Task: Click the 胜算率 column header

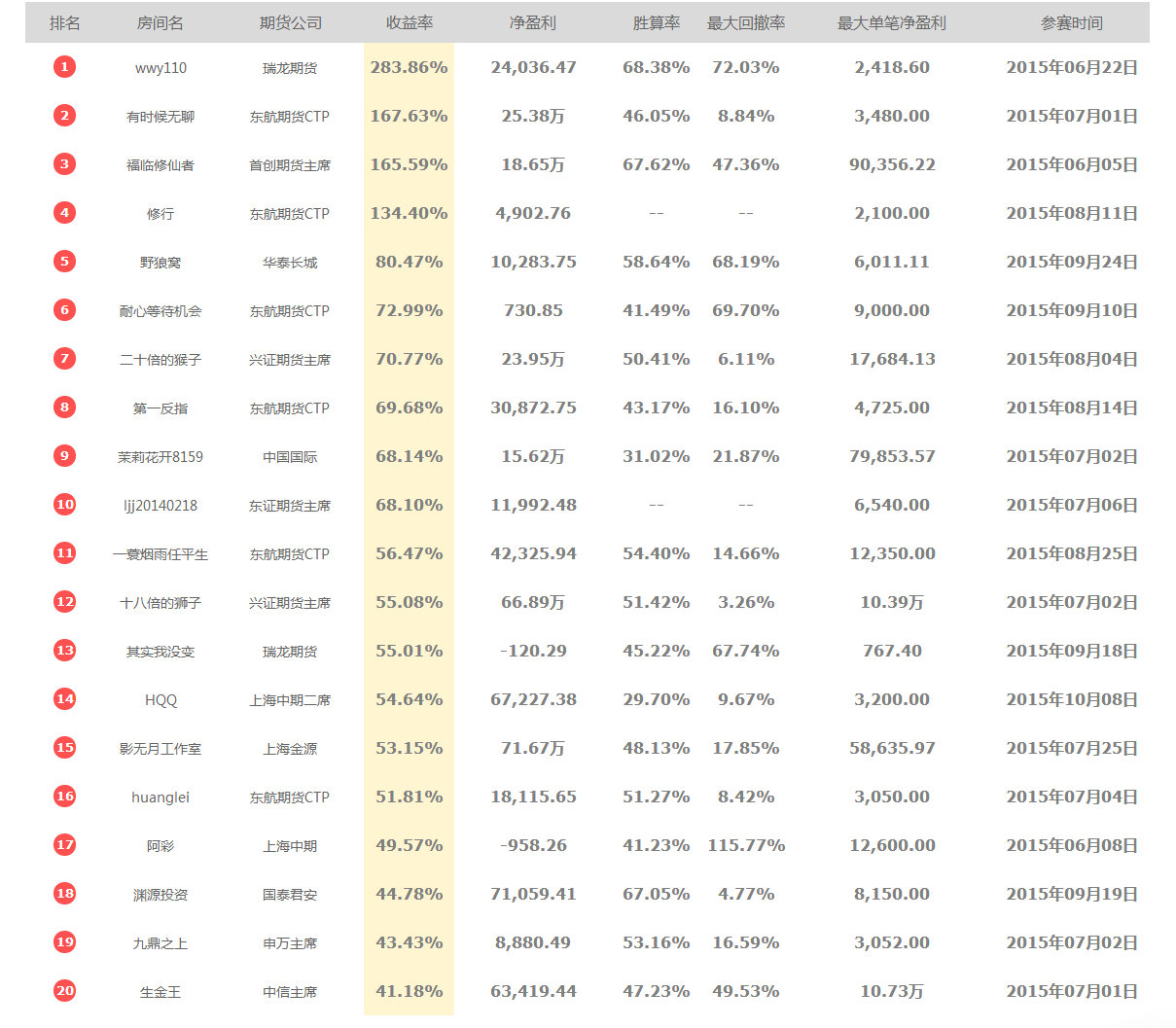Action: coord(657,22)
